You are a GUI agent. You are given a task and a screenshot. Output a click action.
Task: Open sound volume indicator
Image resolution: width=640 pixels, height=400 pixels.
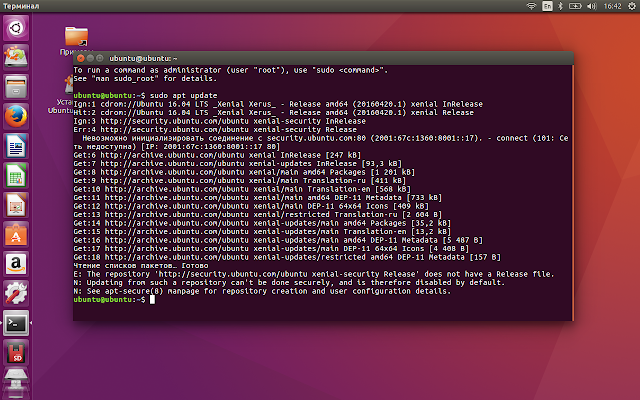[591, 6]
